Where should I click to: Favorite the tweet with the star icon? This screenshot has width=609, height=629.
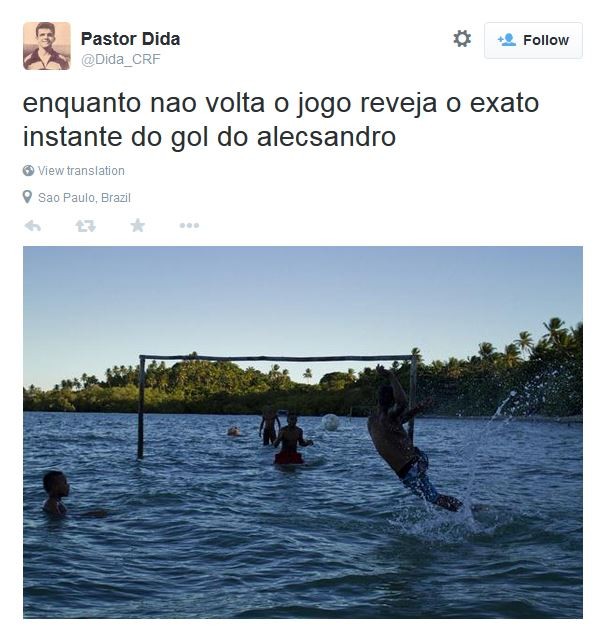138,225
